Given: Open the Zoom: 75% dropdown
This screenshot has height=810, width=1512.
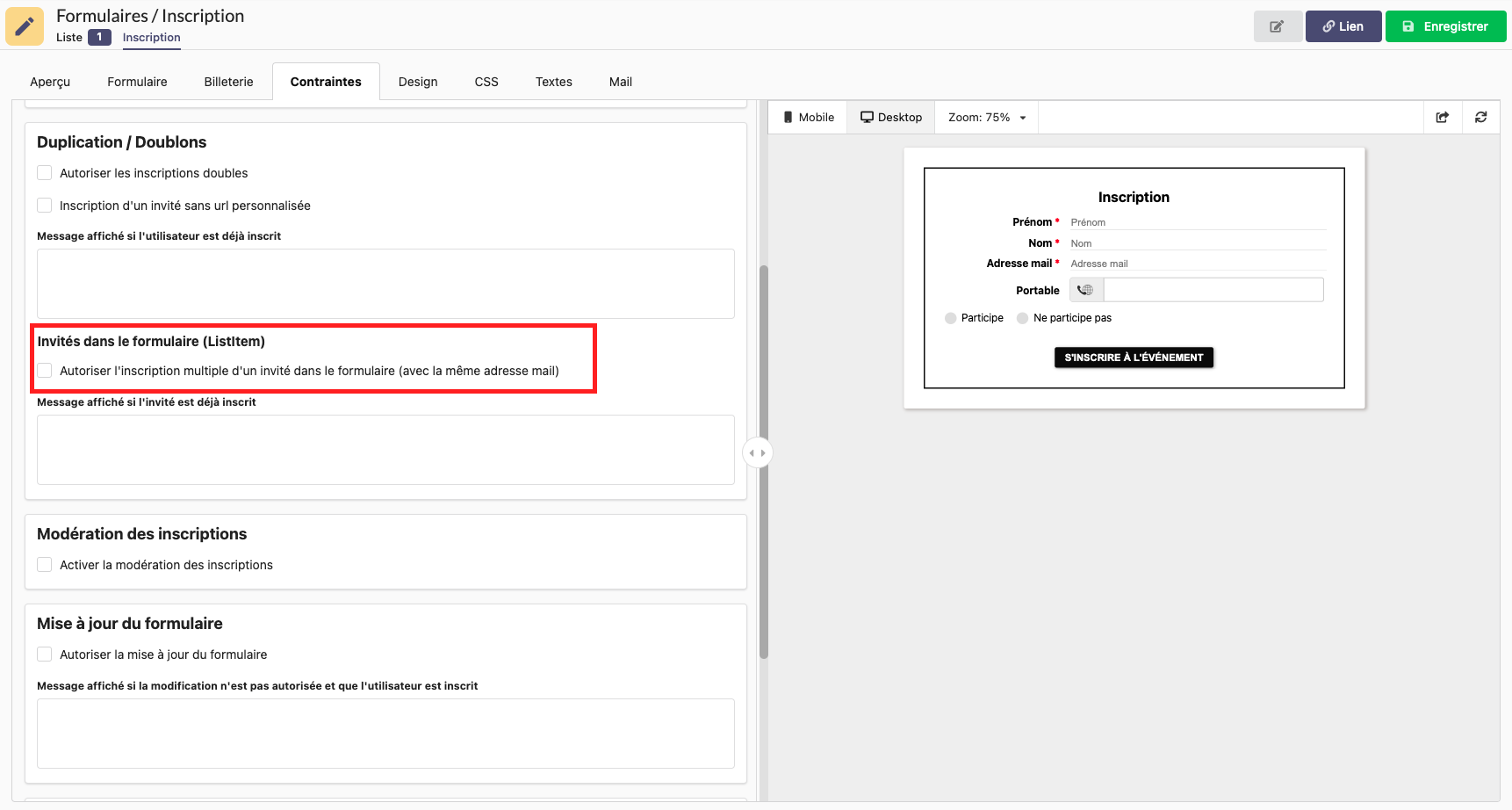Looking at the screenshot, I should pyautogui.click(x=987, y=117).
